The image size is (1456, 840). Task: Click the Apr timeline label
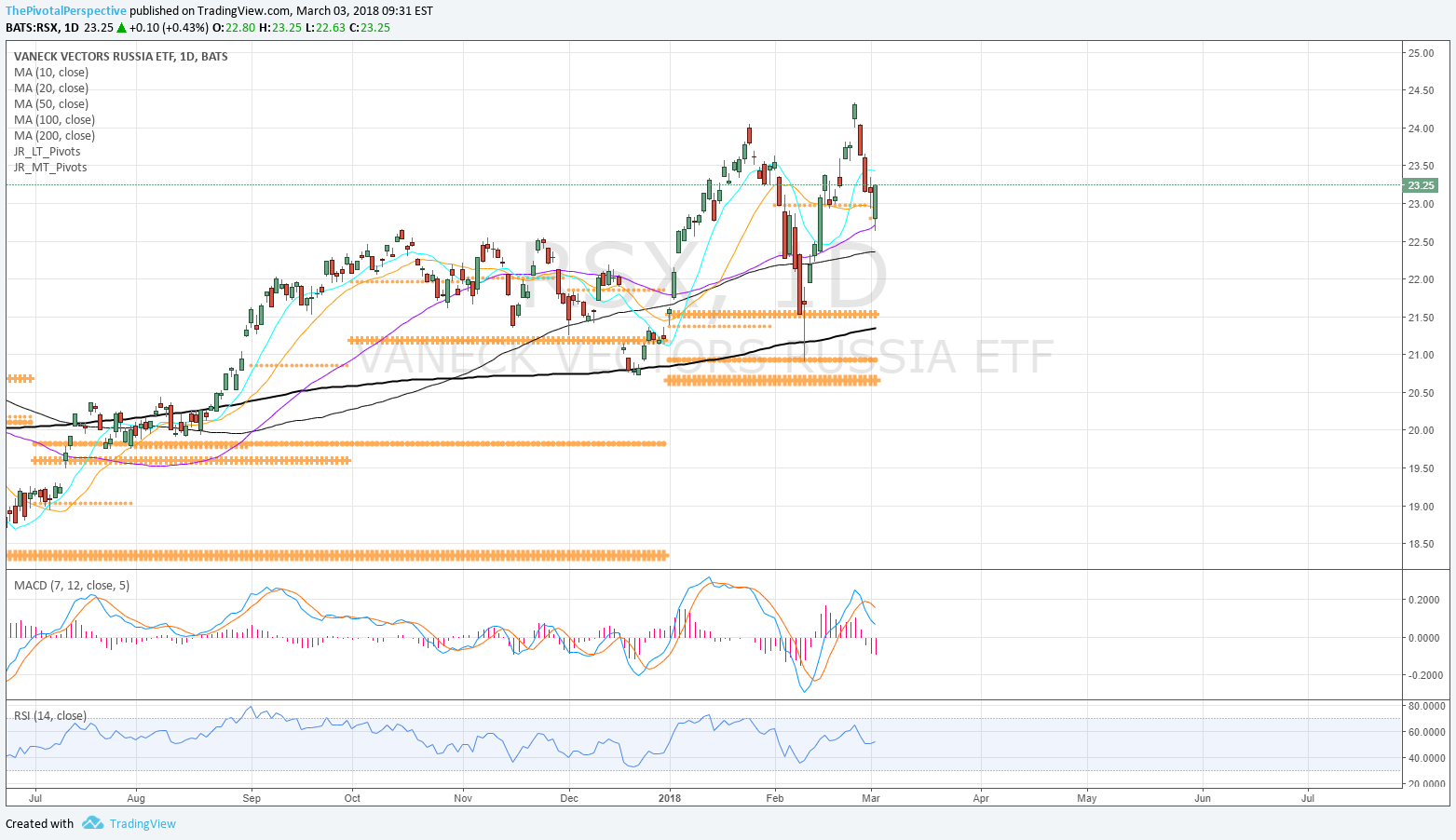click(981, 798)
